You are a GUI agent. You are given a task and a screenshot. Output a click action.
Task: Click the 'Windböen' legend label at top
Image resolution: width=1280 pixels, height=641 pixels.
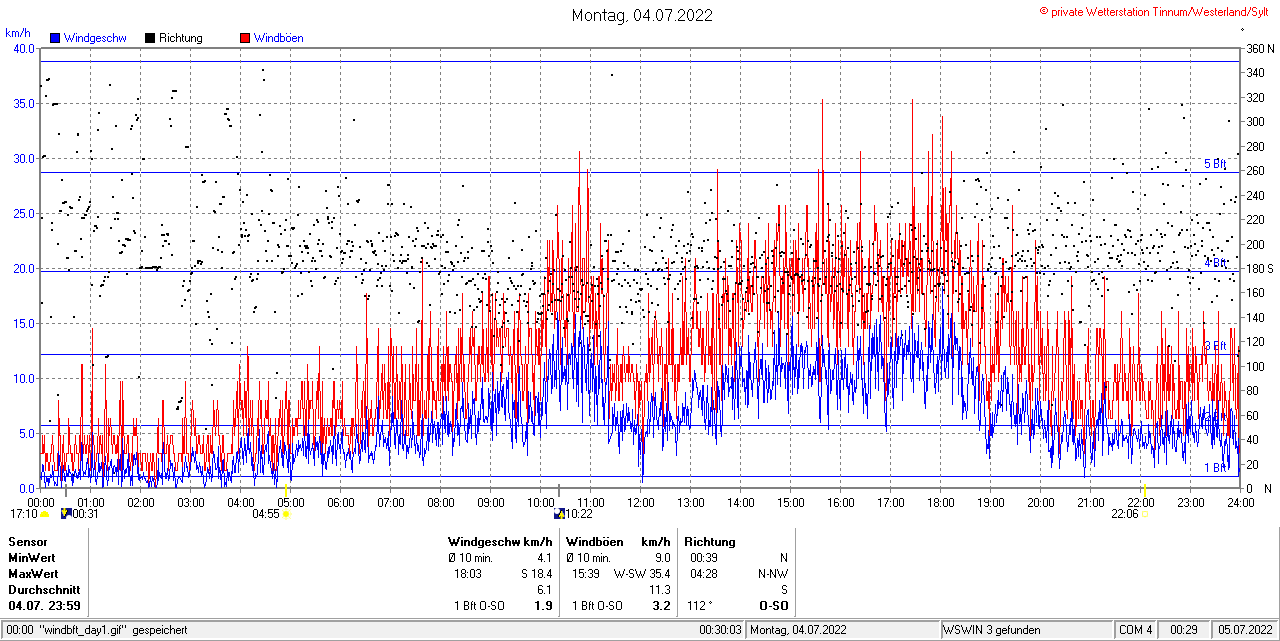click(279, 38)
